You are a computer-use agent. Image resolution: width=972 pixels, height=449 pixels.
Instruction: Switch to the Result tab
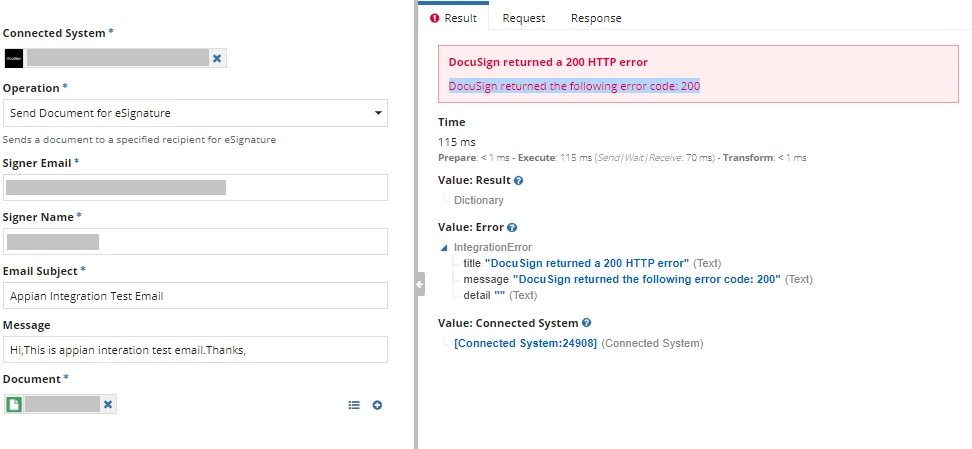pos(454,18)
